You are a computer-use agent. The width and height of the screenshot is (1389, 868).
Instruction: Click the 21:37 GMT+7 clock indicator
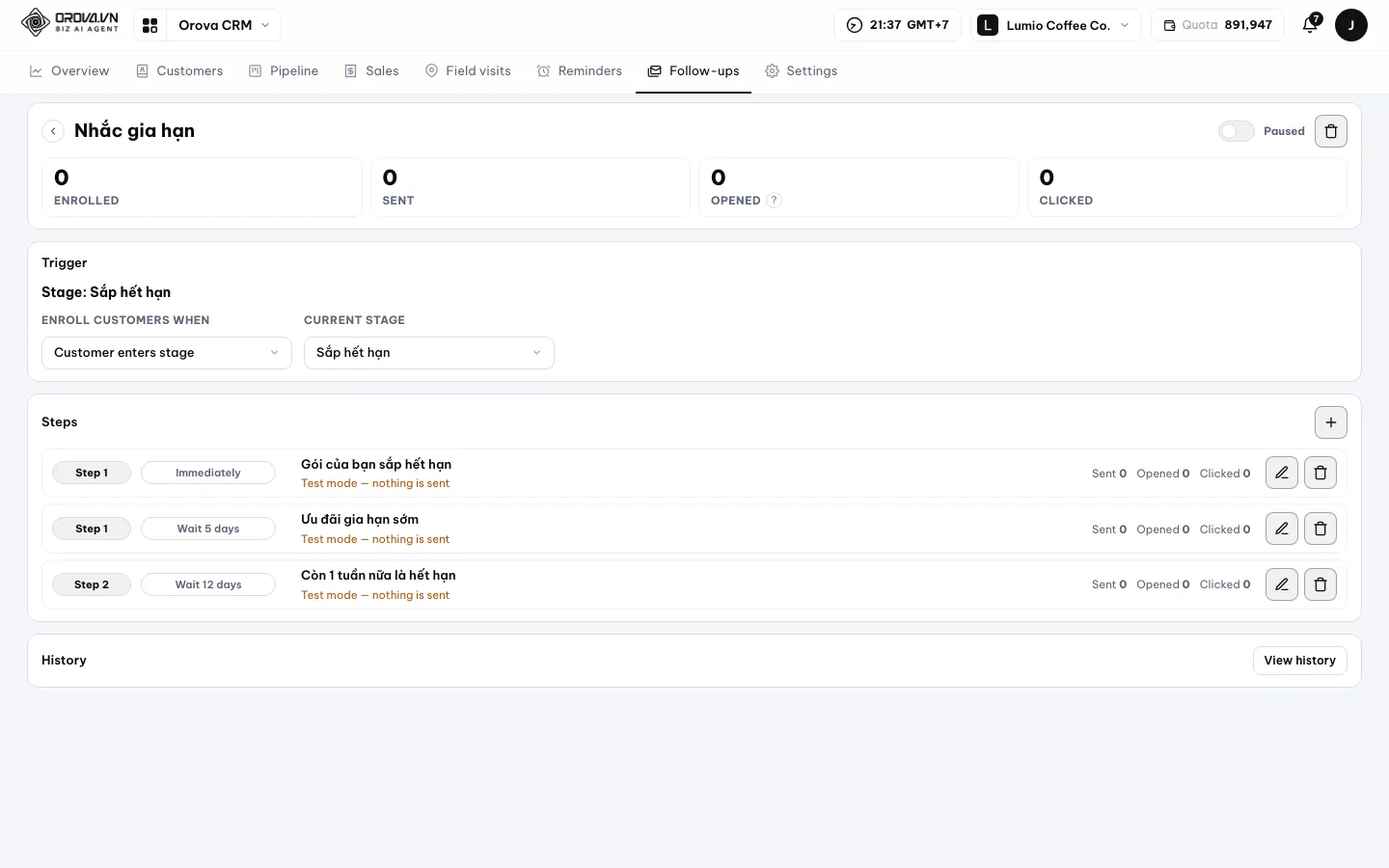(897, 25)
